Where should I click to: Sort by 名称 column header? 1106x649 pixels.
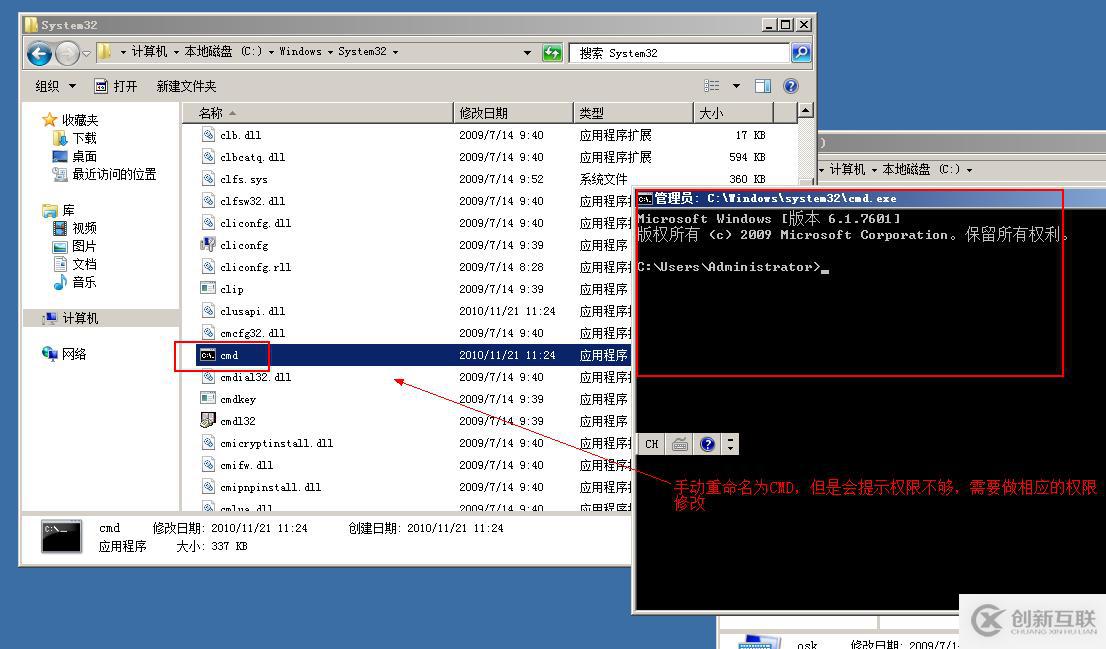317,113
